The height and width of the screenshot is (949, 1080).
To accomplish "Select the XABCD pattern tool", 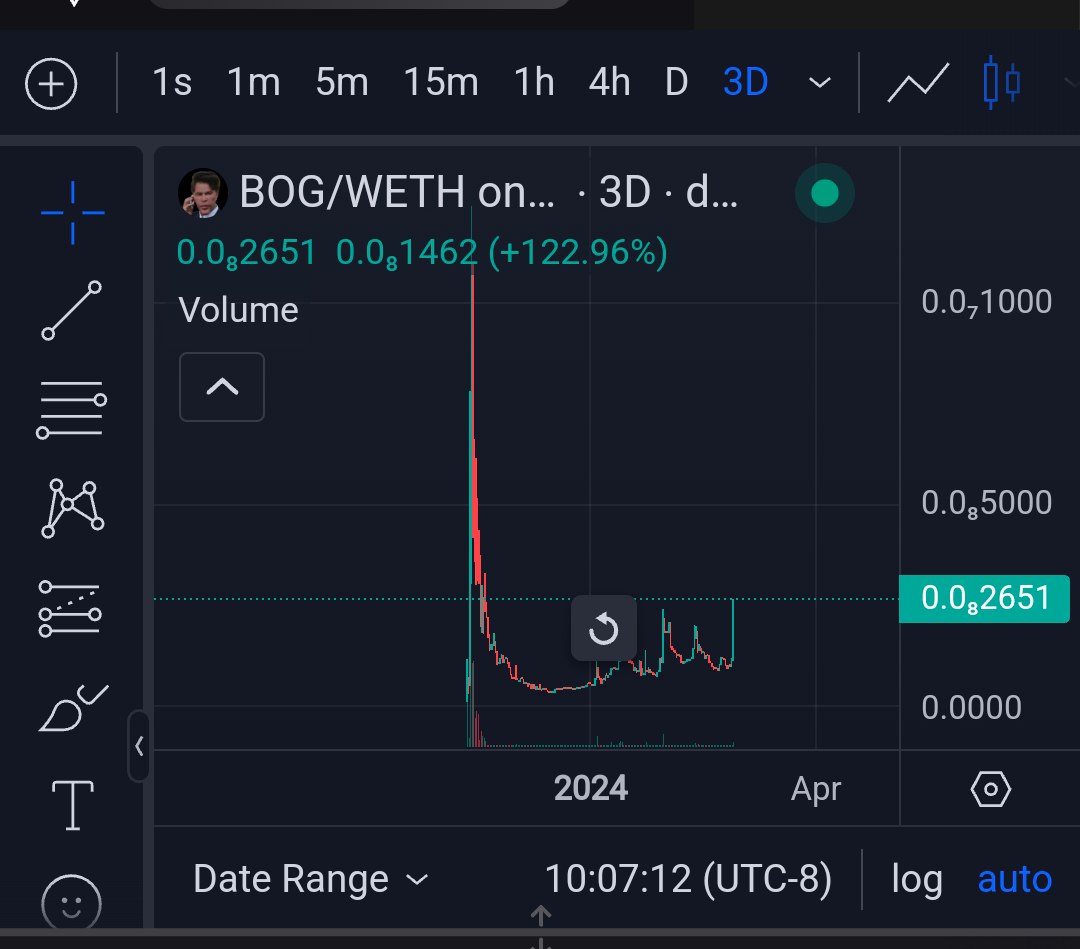I will 72,508.
